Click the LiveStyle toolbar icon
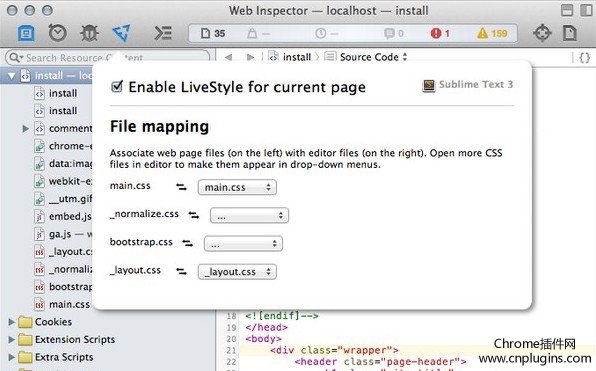This screenshot has width=596, height=371. [x=122, y=33]
